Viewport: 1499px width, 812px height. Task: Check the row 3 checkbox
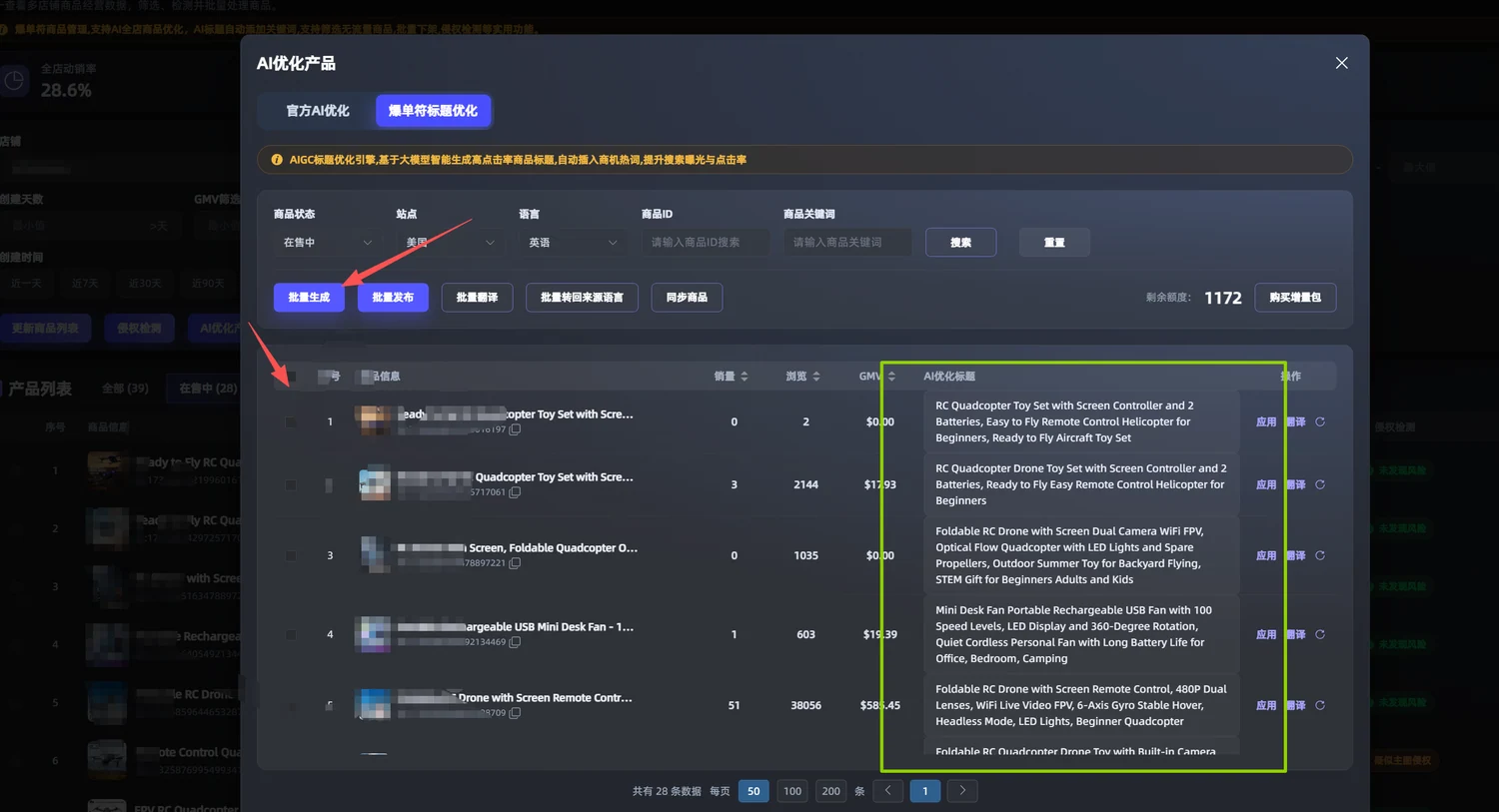click(x=291, y=555)
